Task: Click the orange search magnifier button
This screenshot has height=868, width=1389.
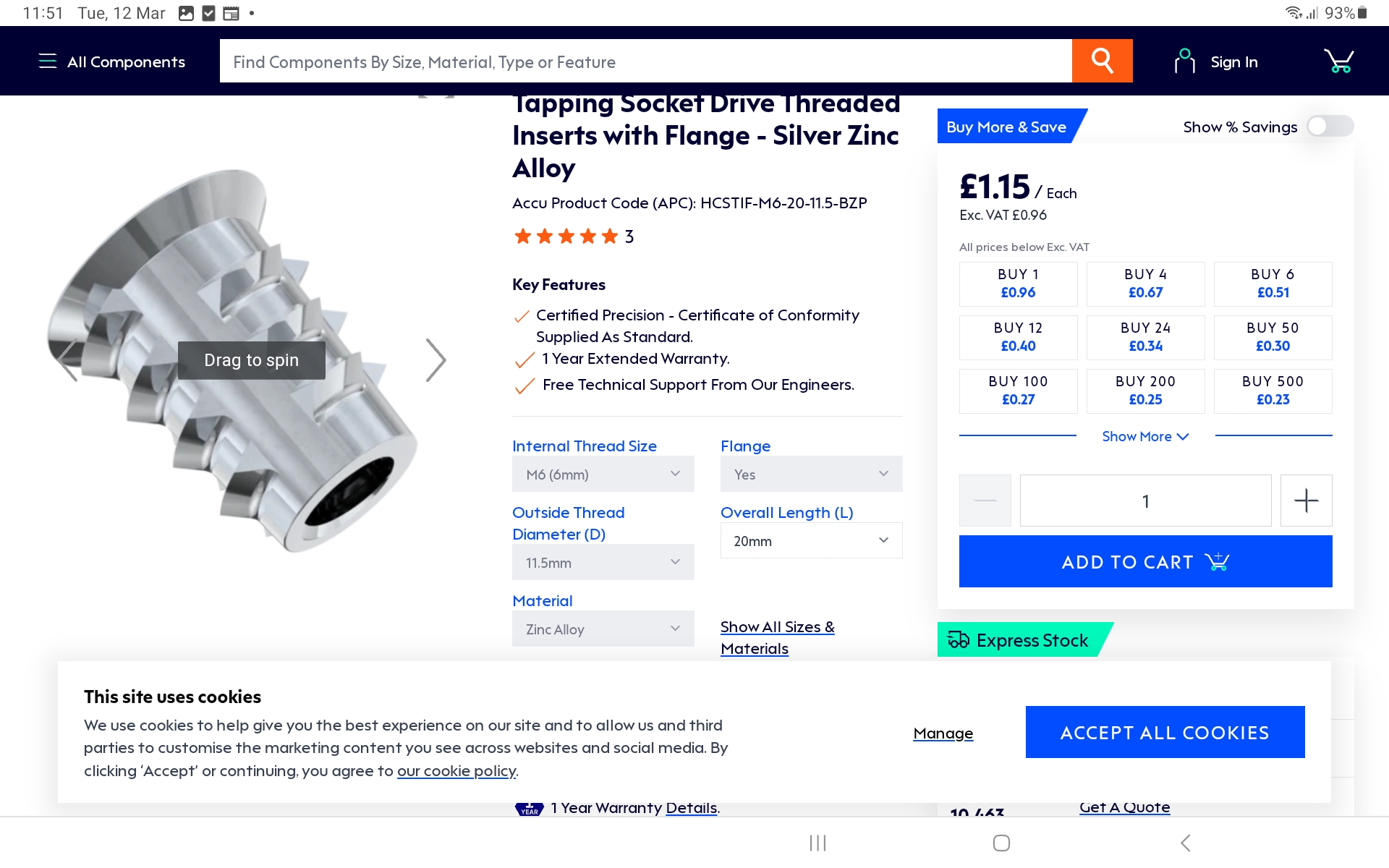Action: 1102,61
